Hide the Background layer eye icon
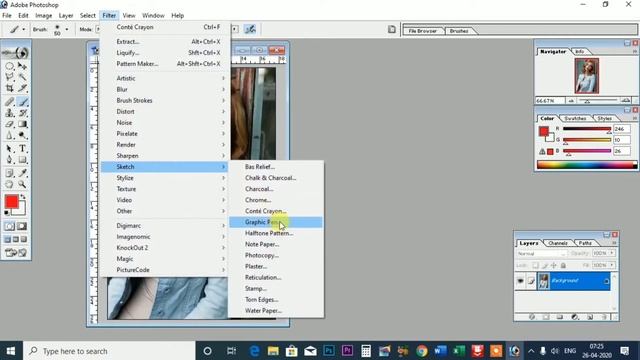 tap(520, 281)
